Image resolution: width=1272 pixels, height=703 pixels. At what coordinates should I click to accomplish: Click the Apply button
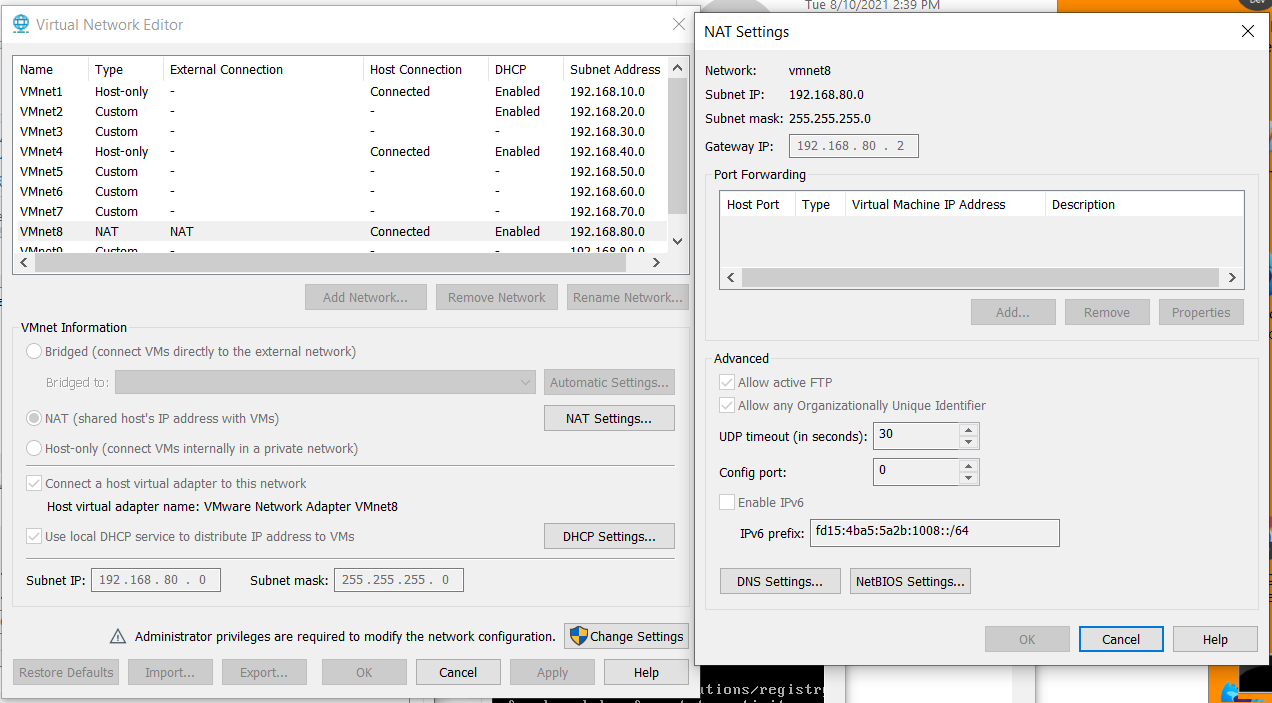coord(552,672)
